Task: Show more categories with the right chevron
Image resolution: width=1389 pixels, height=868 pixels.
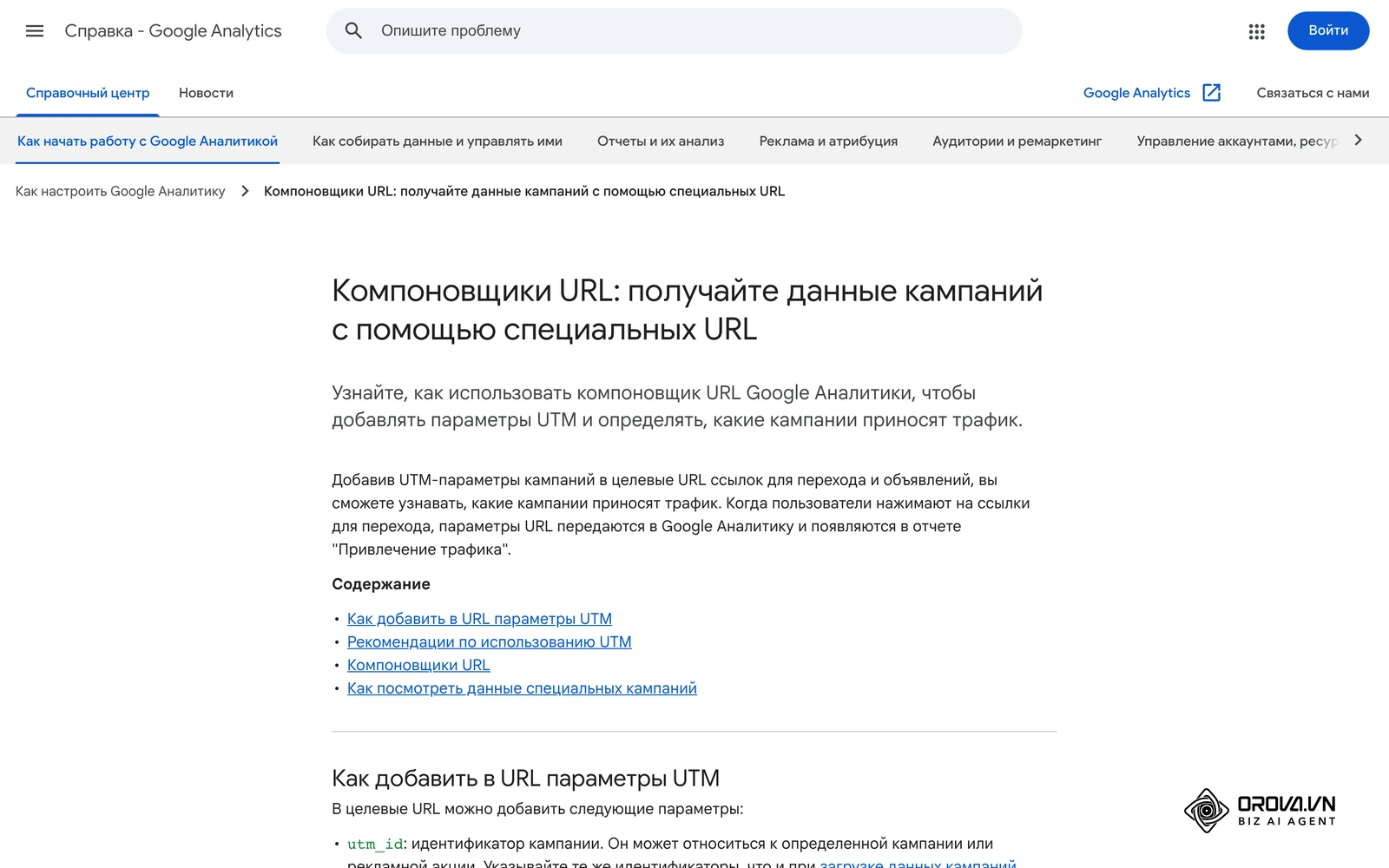Action: click(1359, 141)
